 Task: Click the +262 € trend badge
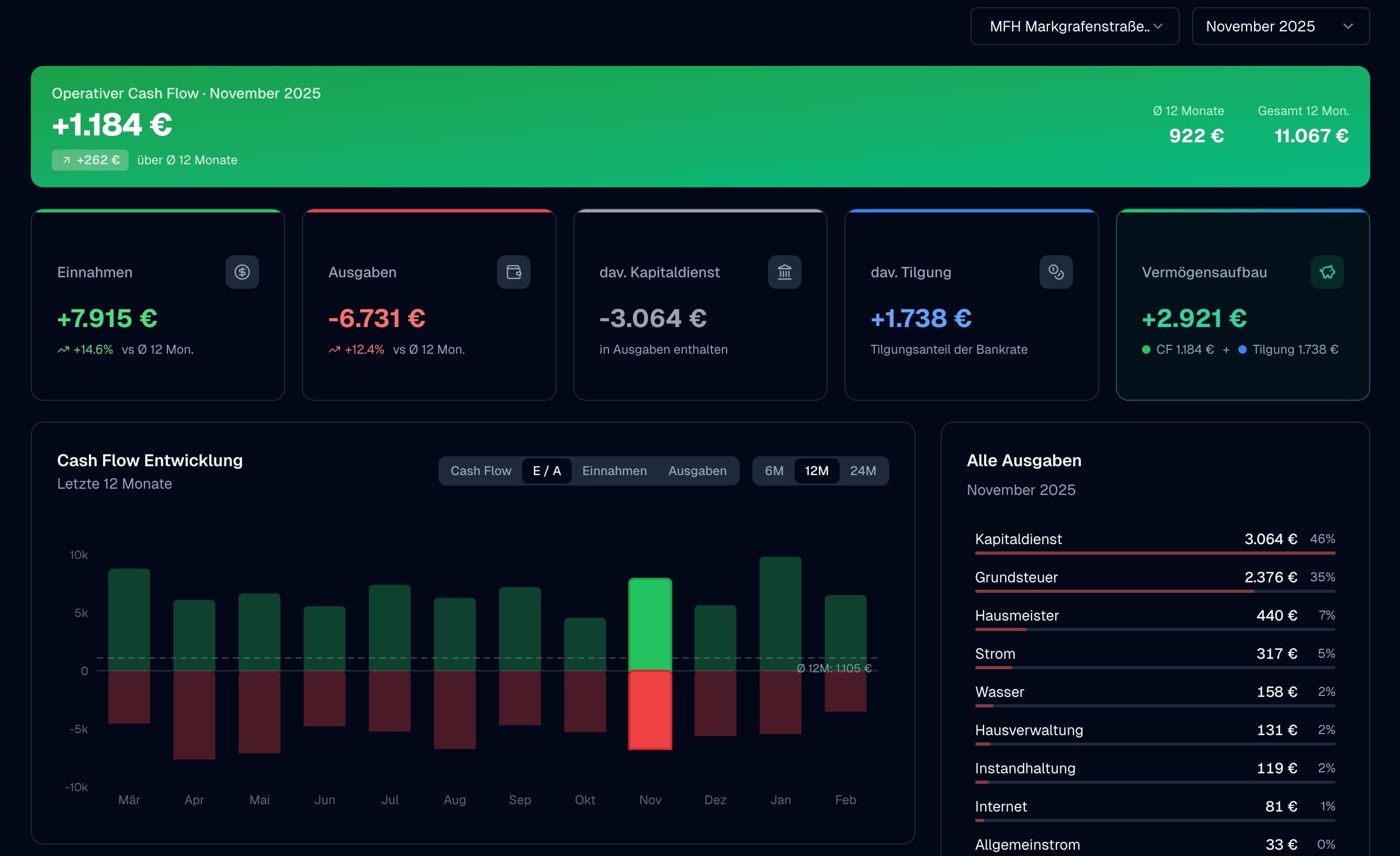(x=90, y=160)
